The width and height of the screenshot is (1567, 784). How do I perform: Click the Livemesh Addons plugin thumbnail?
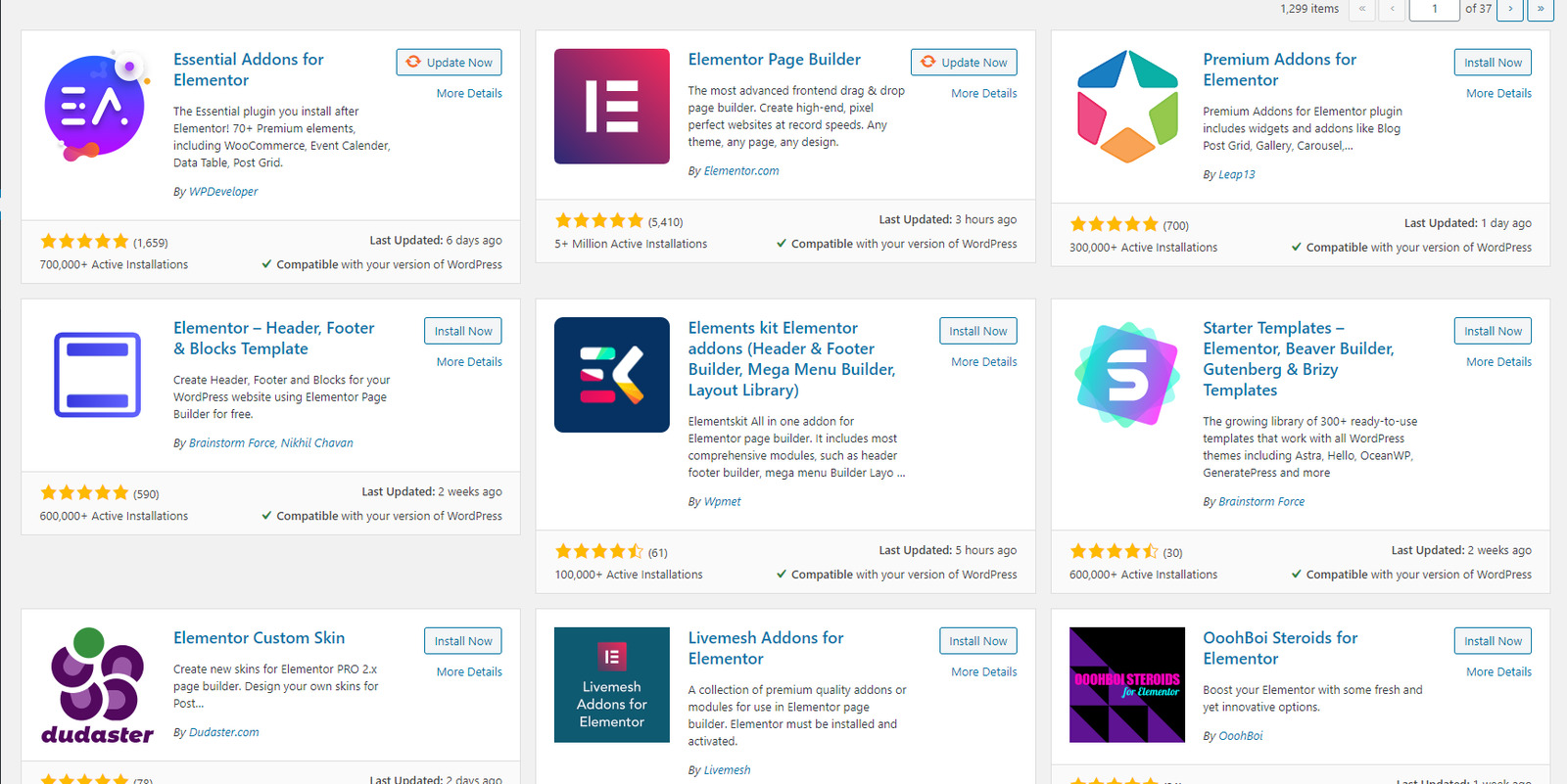pos(612,685)
